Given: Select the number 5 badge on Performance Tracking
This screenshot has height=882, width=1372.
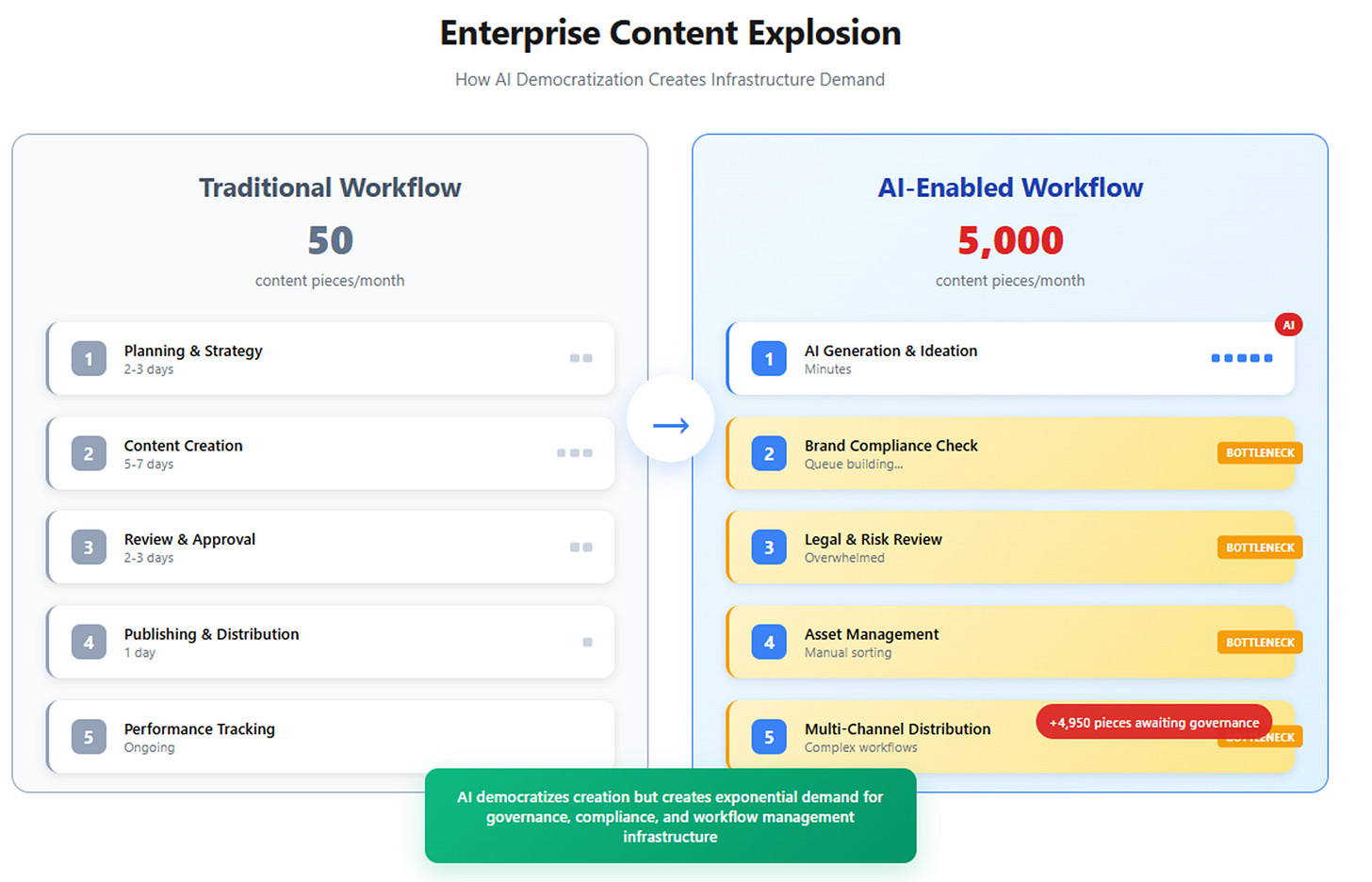Looking at the screenshot, I should point(88,737).
